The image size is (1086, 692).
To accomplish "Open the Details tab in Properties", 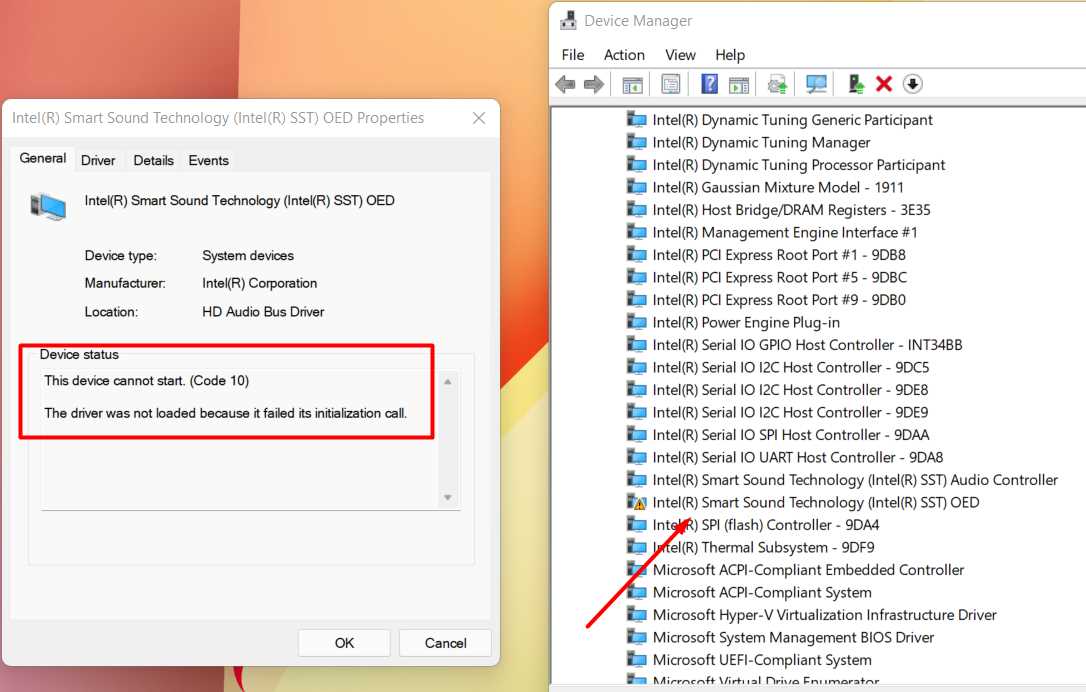I will pos(153,160).
